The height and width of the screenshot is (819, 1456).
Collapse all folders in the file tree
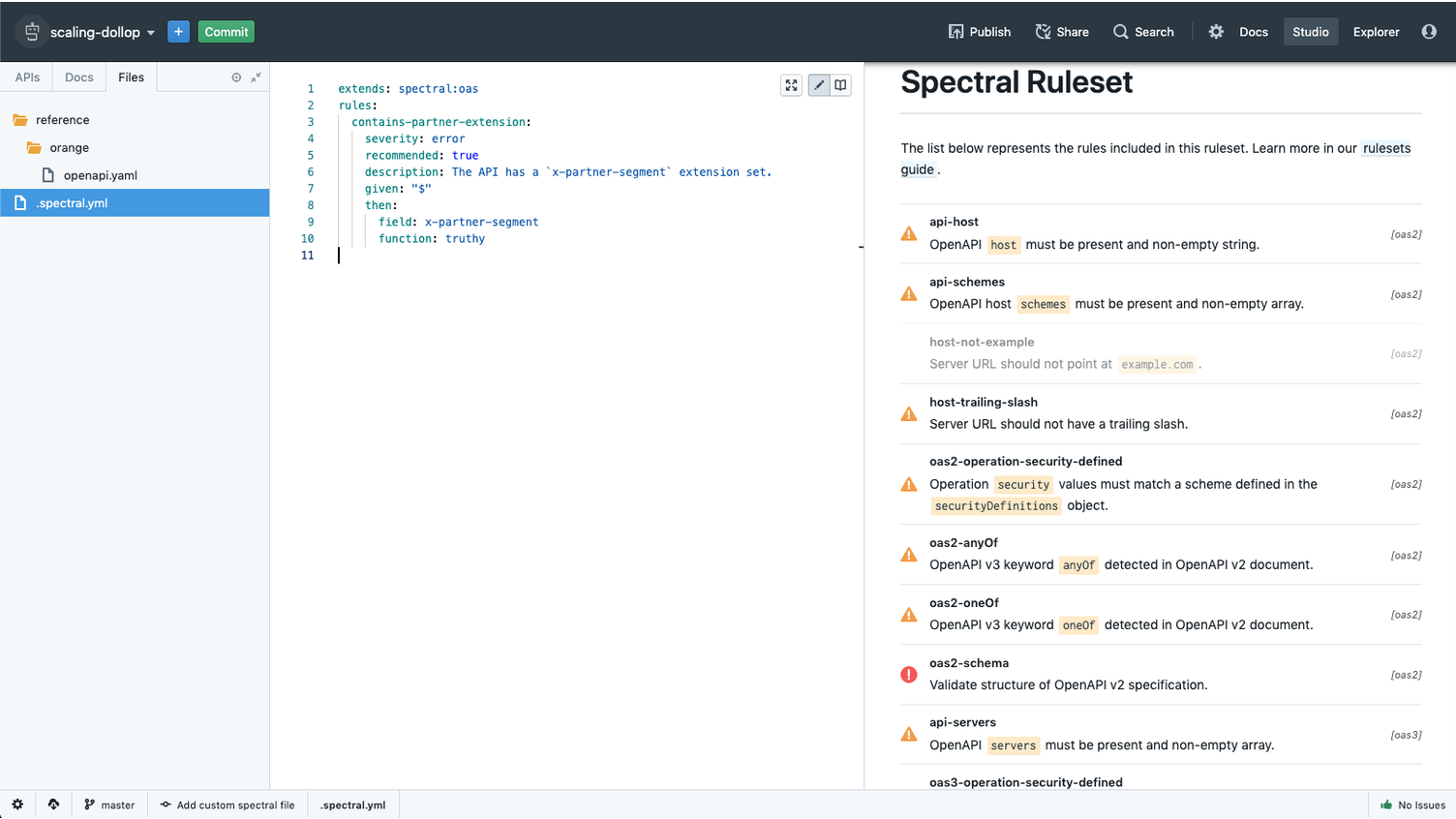click(256, 77)
